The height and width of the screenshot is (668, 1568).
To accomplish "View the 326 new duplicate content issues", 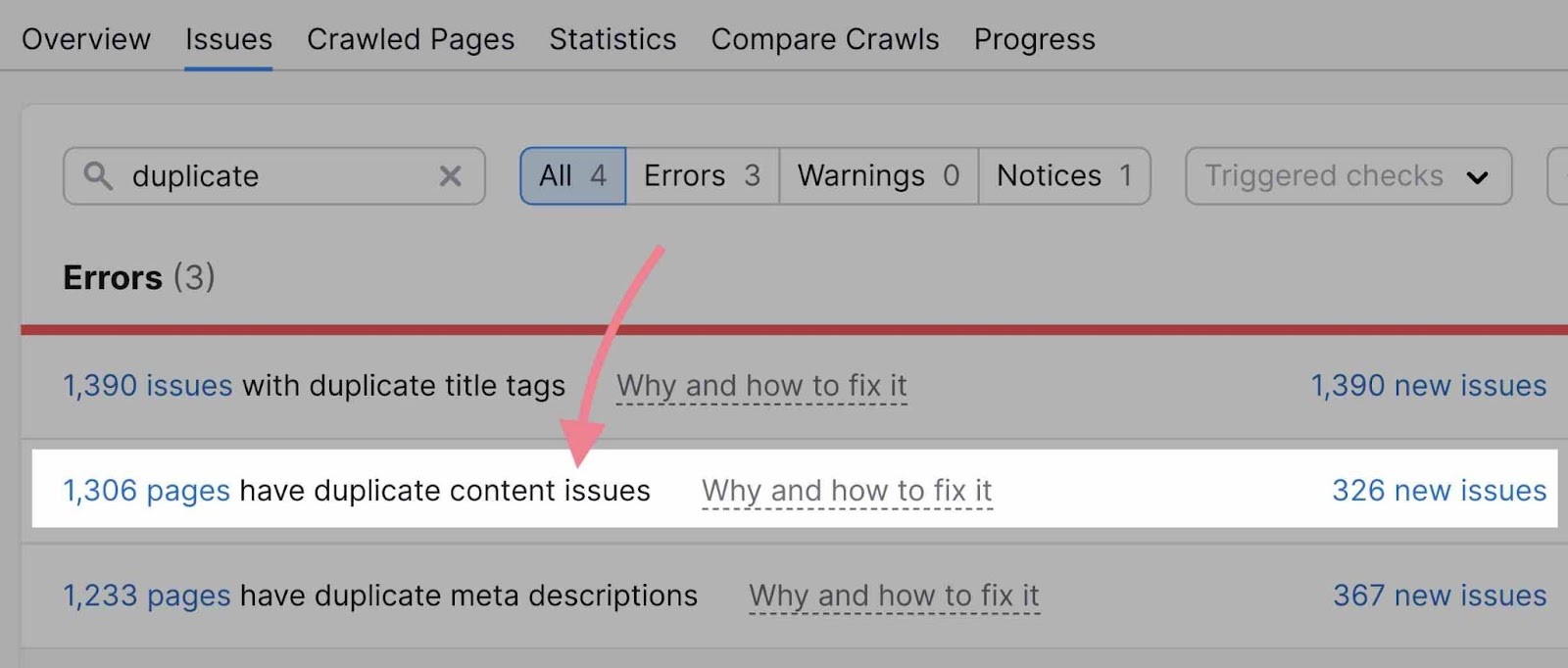I will (1439, 491).
